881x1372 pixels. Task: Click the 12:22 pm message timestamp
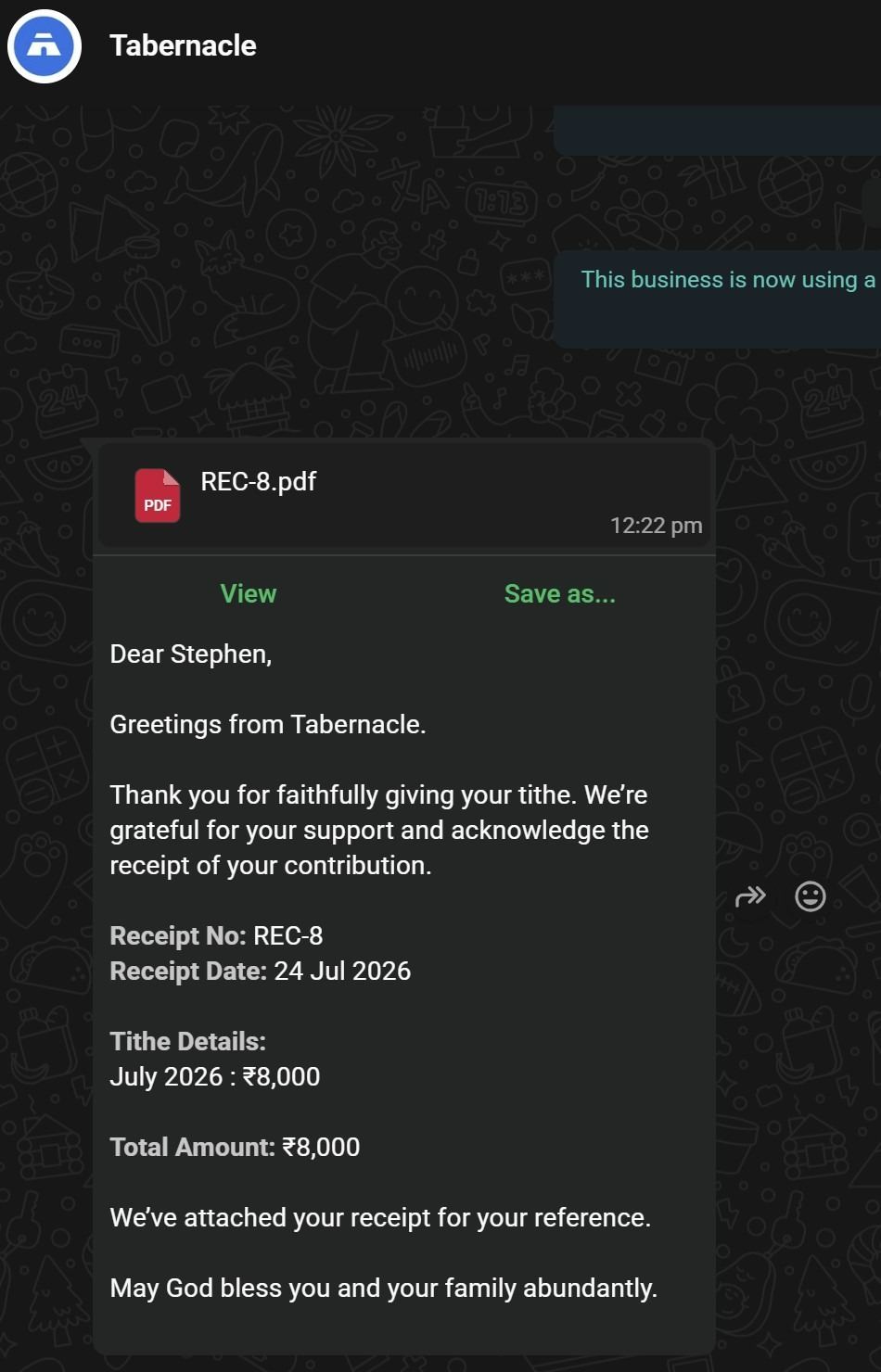point(657,526)
